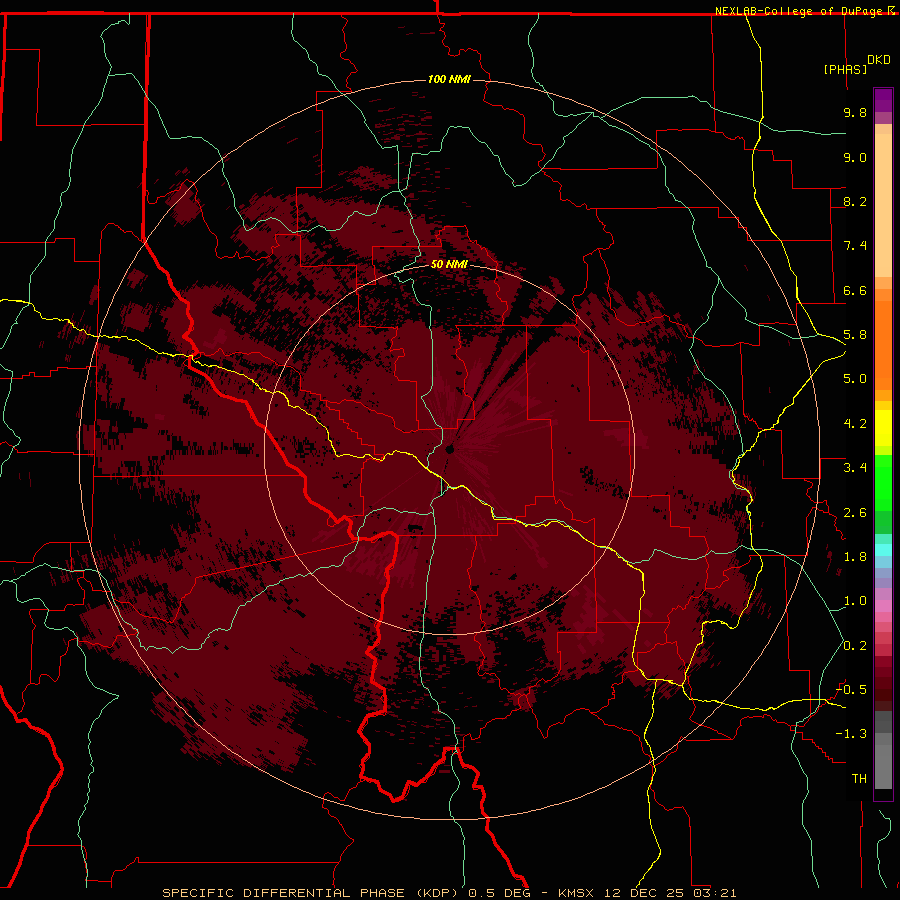Image resolution: width=900 pixels, height=900 pixels.
Task: Click the 5.0 legend value
Action: (x=855, y=379)
